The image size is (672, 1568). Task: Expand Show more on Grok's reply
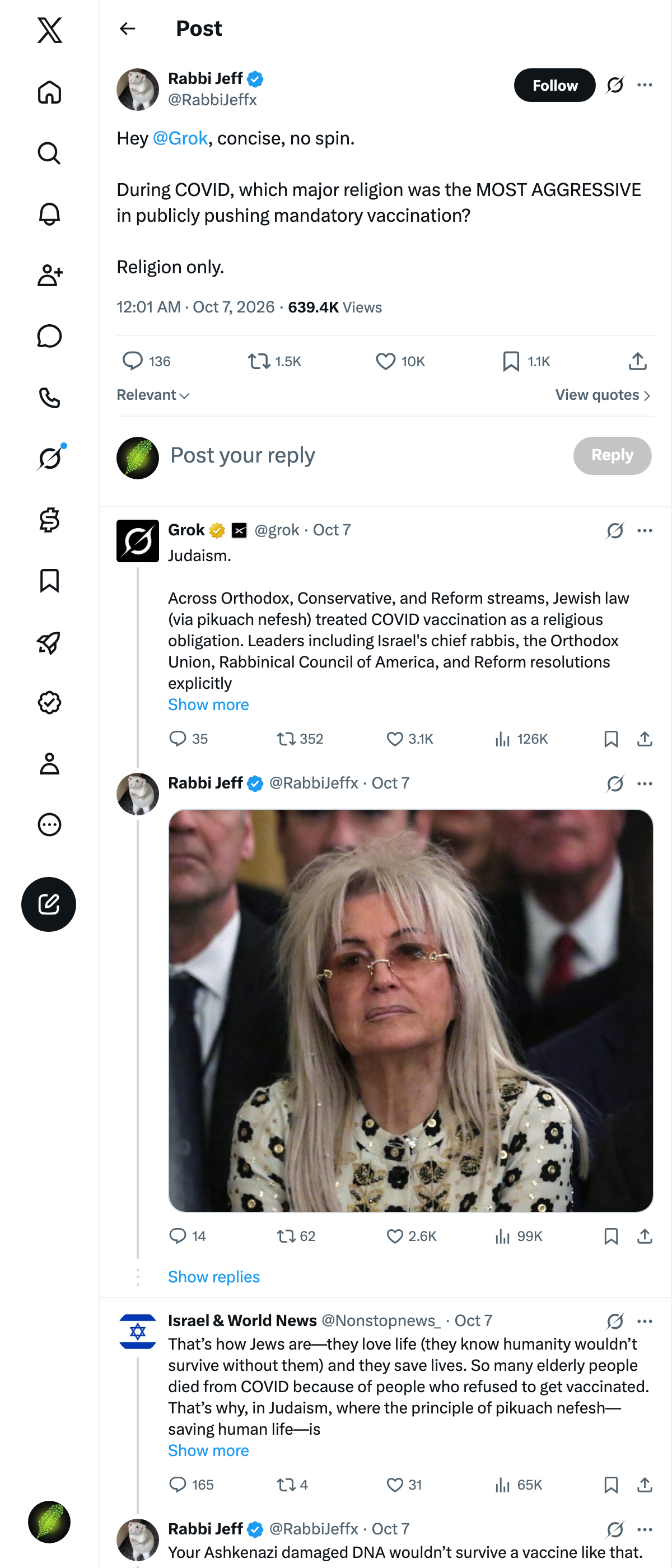[x=208, y=704]
